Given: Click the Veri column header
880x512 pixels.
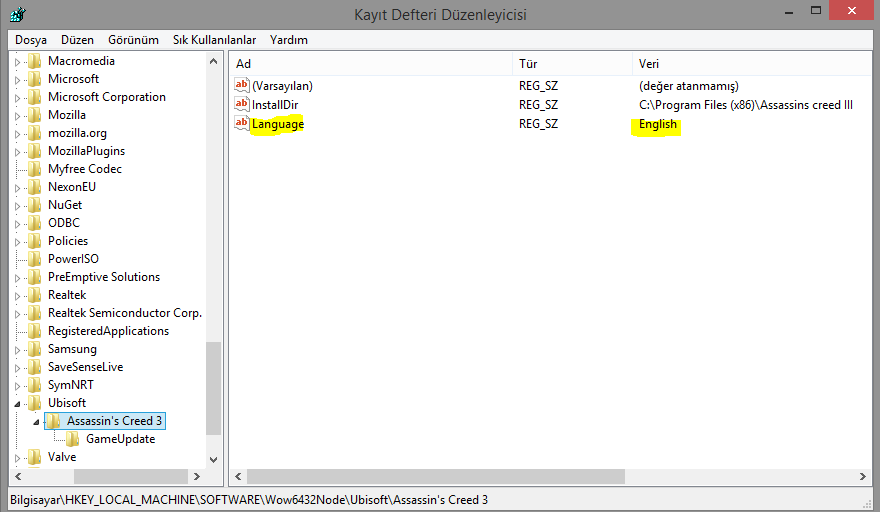Looking at the screenshot, I should 750,64.
